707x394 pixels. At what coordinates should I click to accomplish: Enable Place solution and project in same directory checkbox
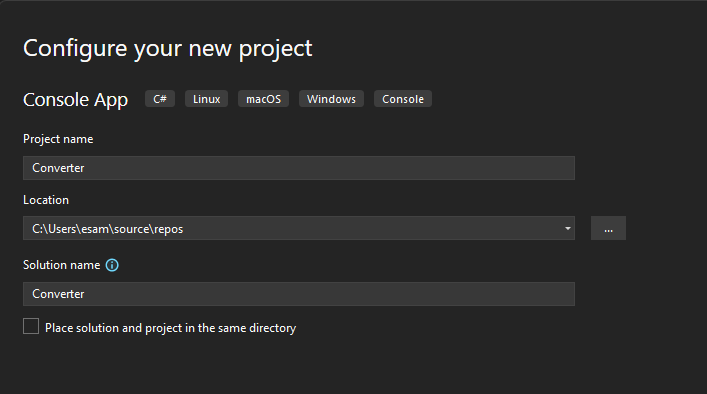[31, 326]
